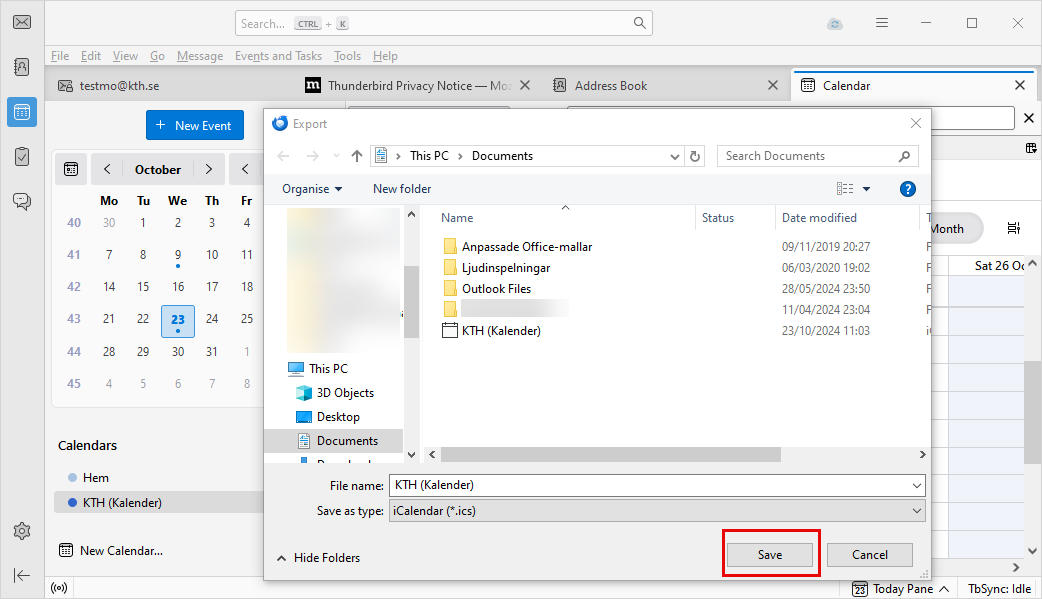The height and width of the screenshot is (599, 1042).
Task: Click the Save button
Action: pos(770,555)
